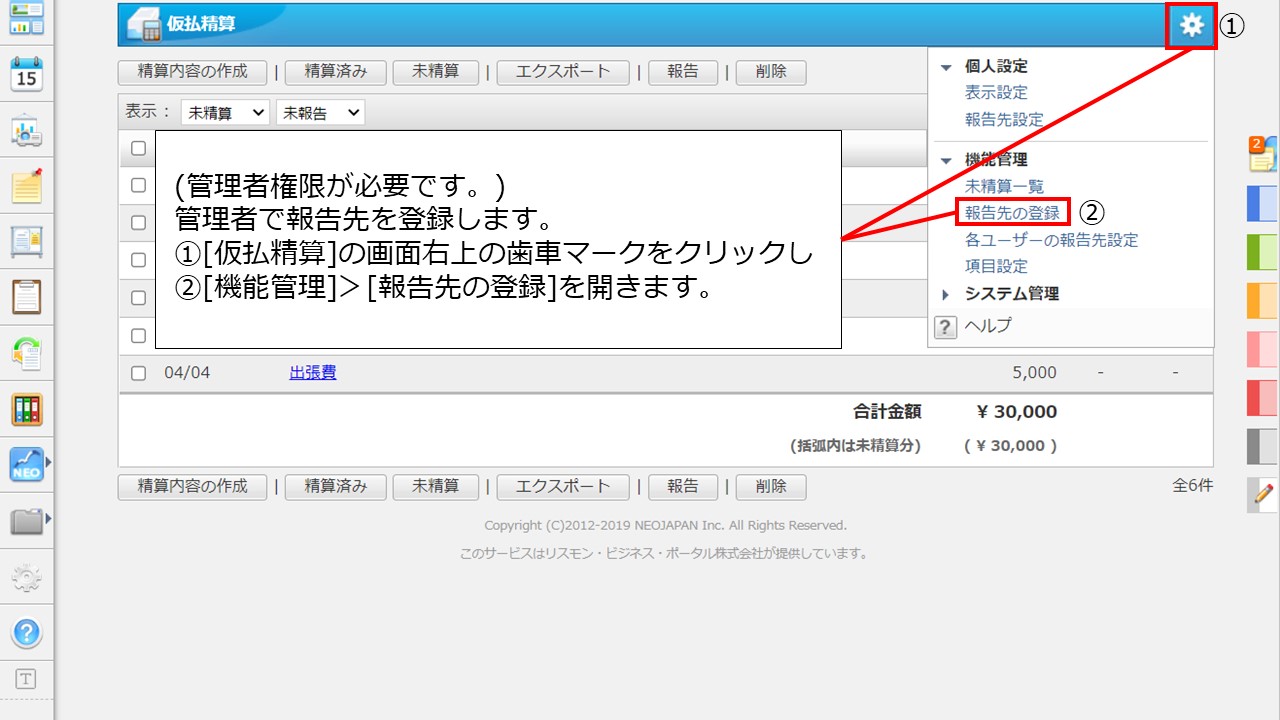This screenshot has width=1280, height=720.
Task: Open the 未精算 display filter dropdown
Action: pos(225,113)
